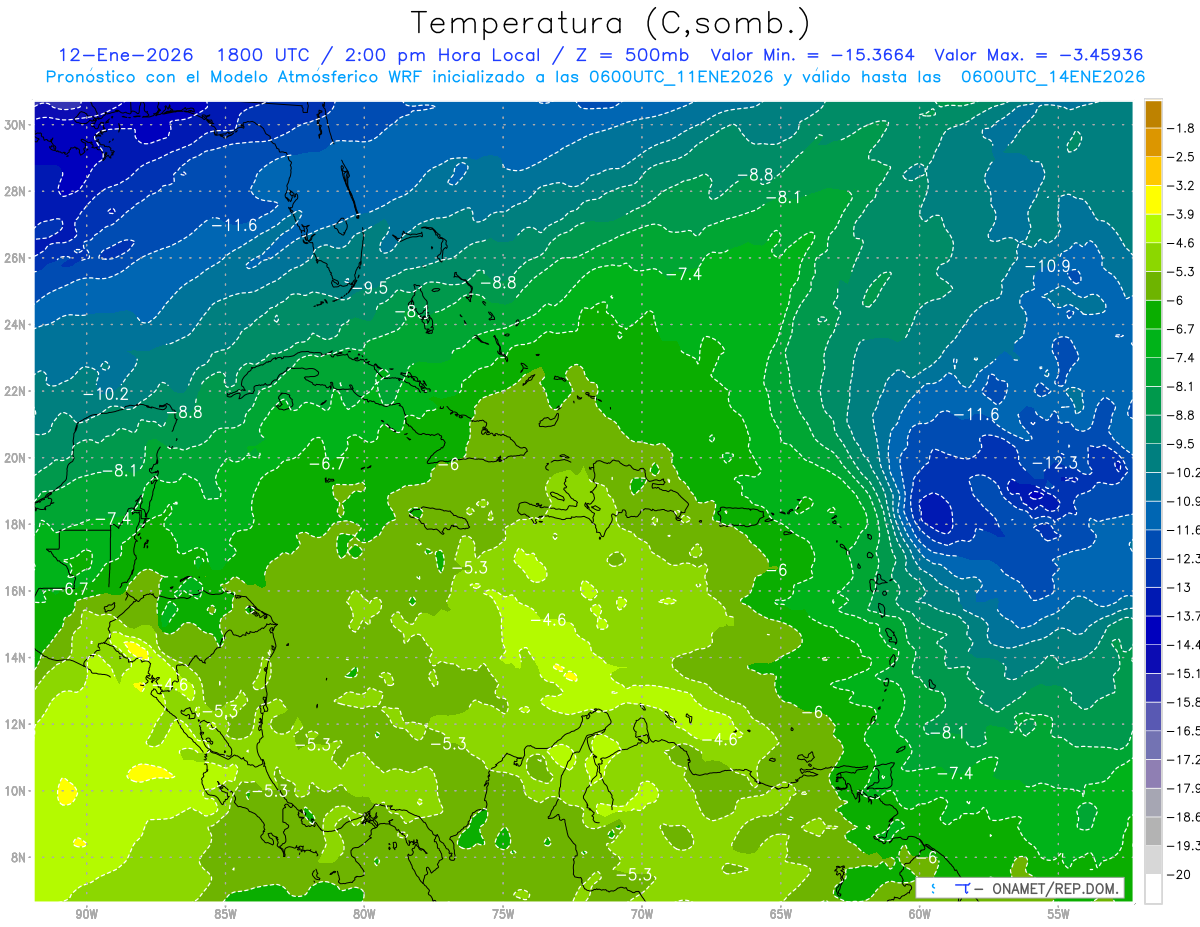The height and width of the screenshot is (927, 1200).
Task: Click the 30N latitude axis label
Action: (x=15, y=124)
